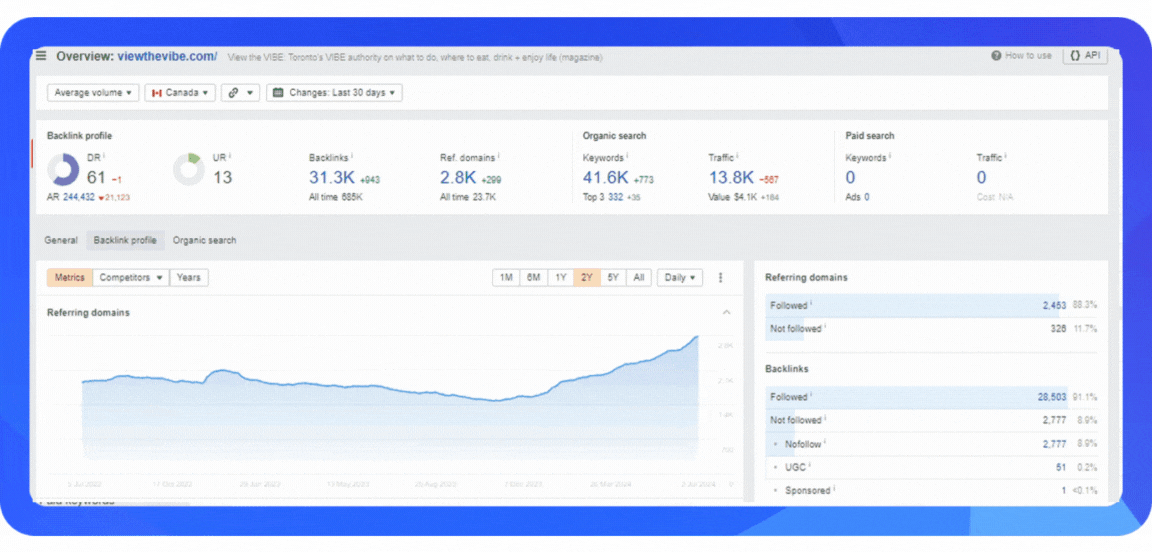Open the link icon dropdown
Screen dimensions: 1152x552
(x=240, y=93)
